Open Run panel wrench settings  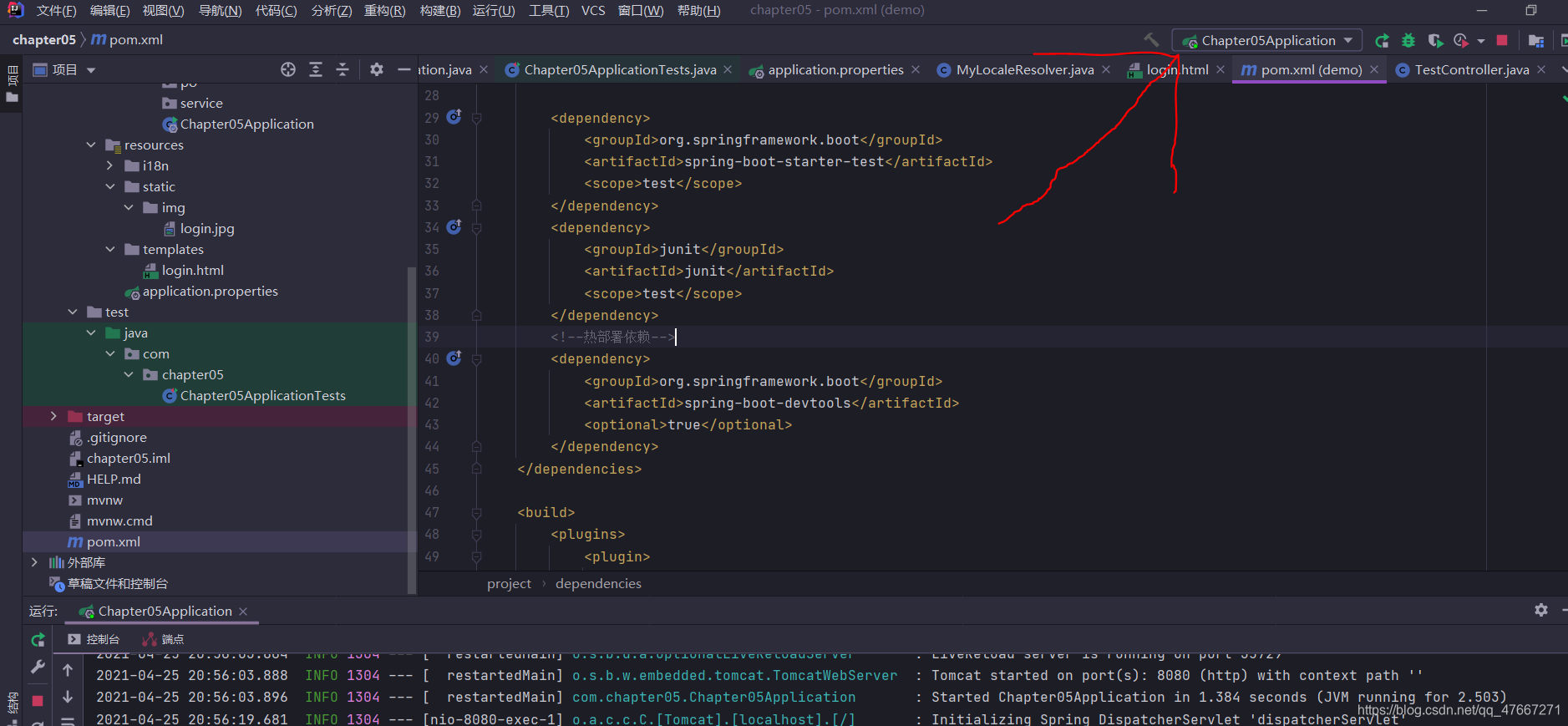click(x=38, y=667)
